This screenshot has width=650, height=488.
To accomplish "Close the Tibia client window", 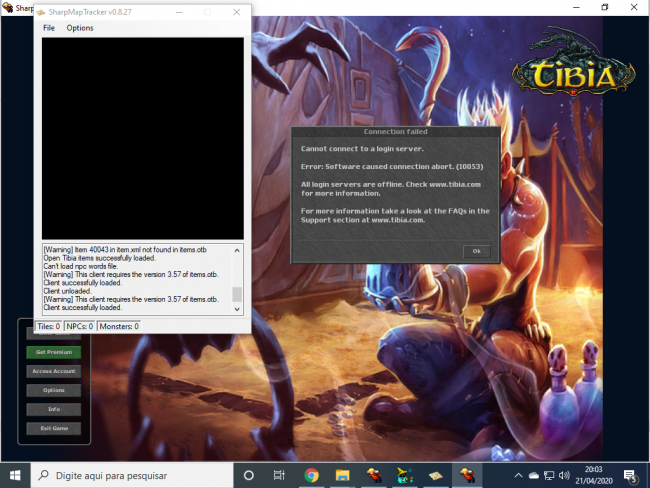I will click(x=634, y=7).
